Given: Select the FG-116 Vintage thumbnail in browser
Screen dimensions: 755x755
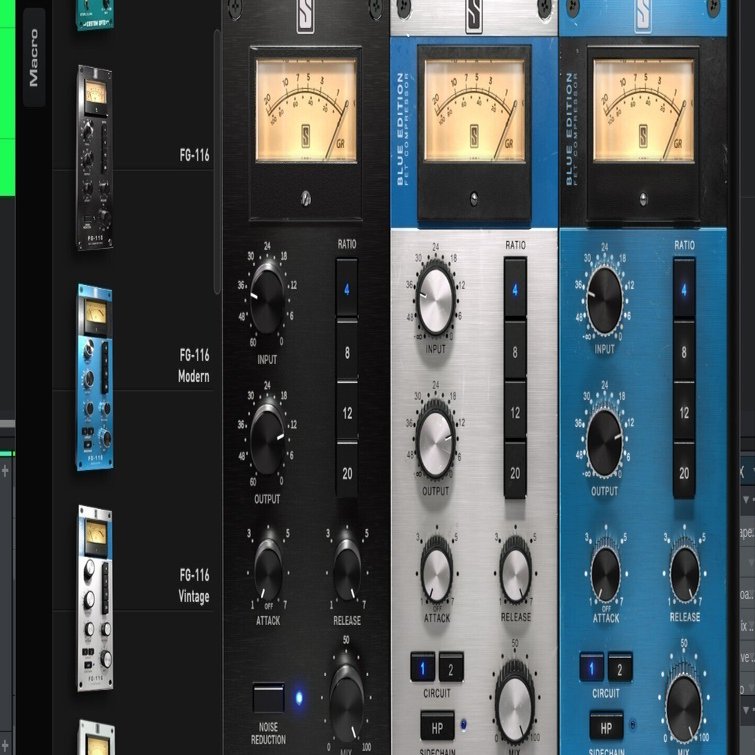Looking at the screenshot, I should point(95,598).
